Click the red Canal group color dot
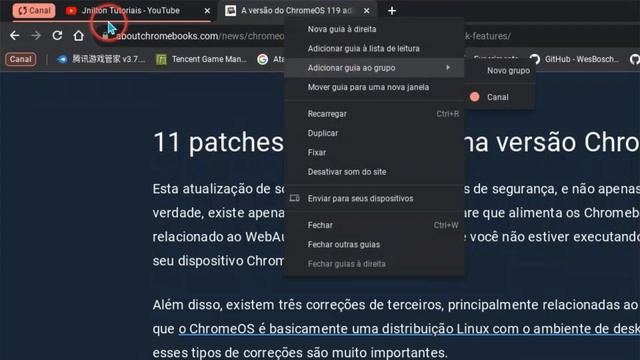640x360 pixels. pyautogui.click(x=474, y=97)
